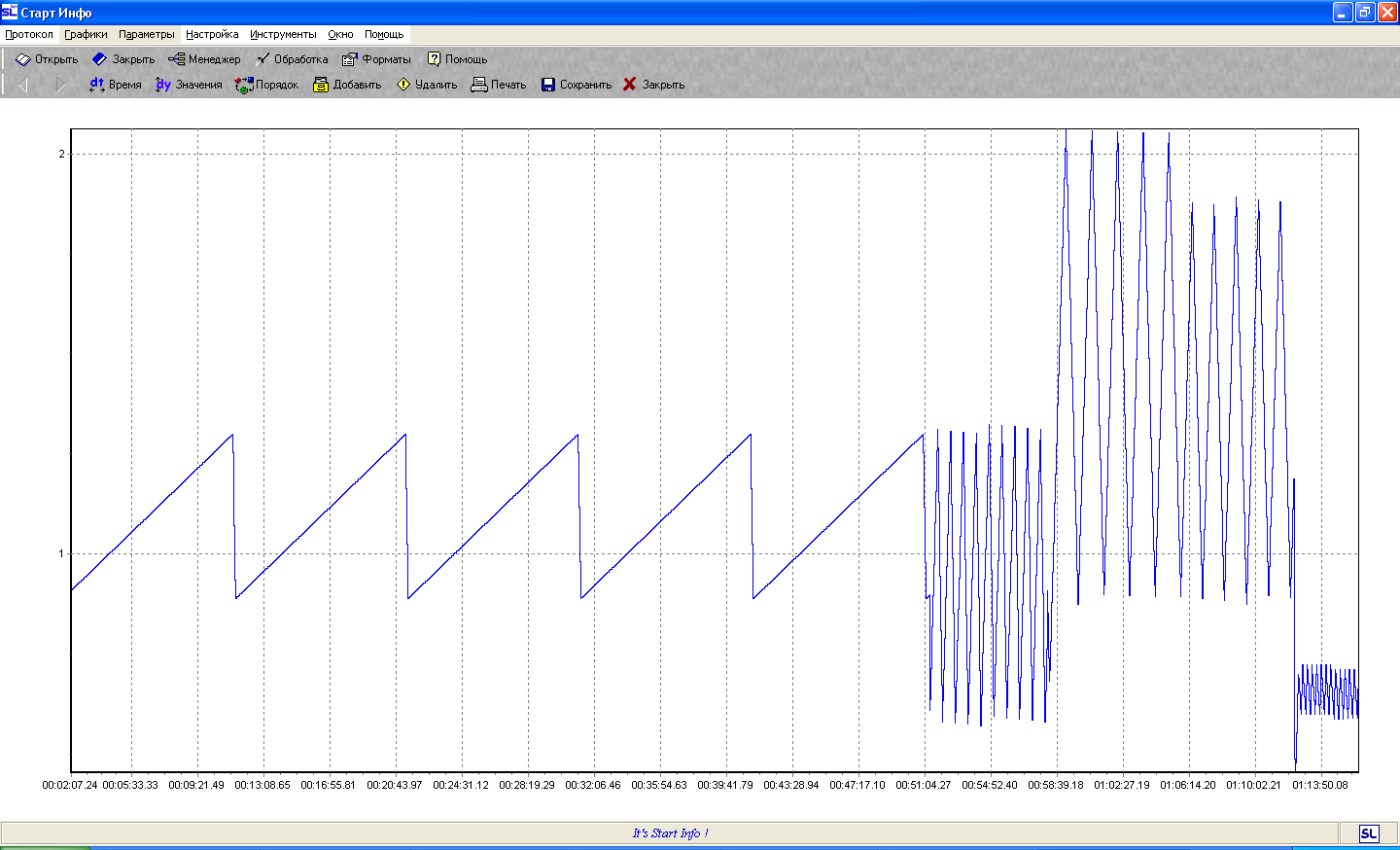
Task: Open the Форматы toolbar item
Action: click(x=376, y=59)
